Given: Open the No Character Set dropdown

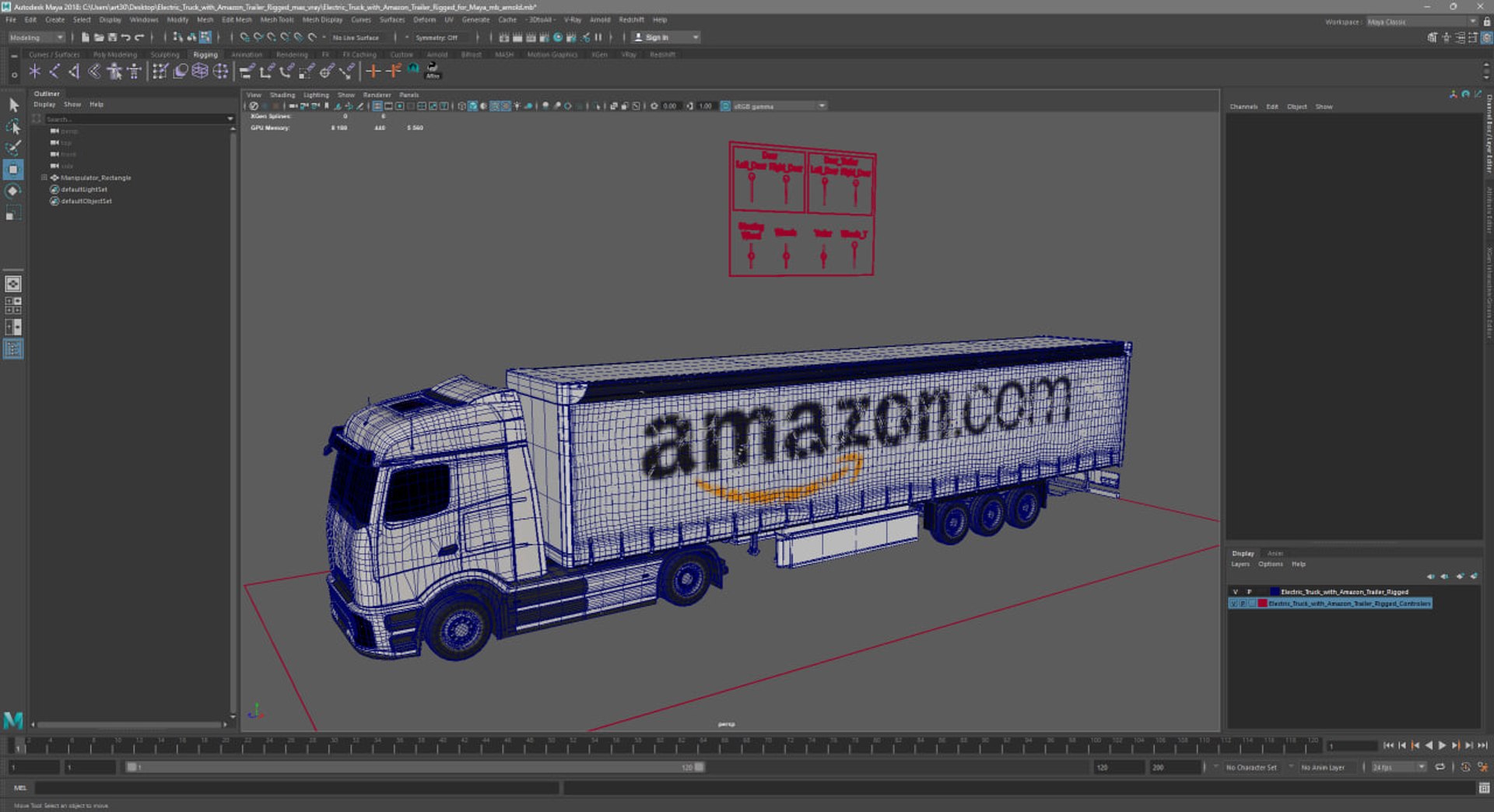Looking at the screenshot, I should [1251, 767].
